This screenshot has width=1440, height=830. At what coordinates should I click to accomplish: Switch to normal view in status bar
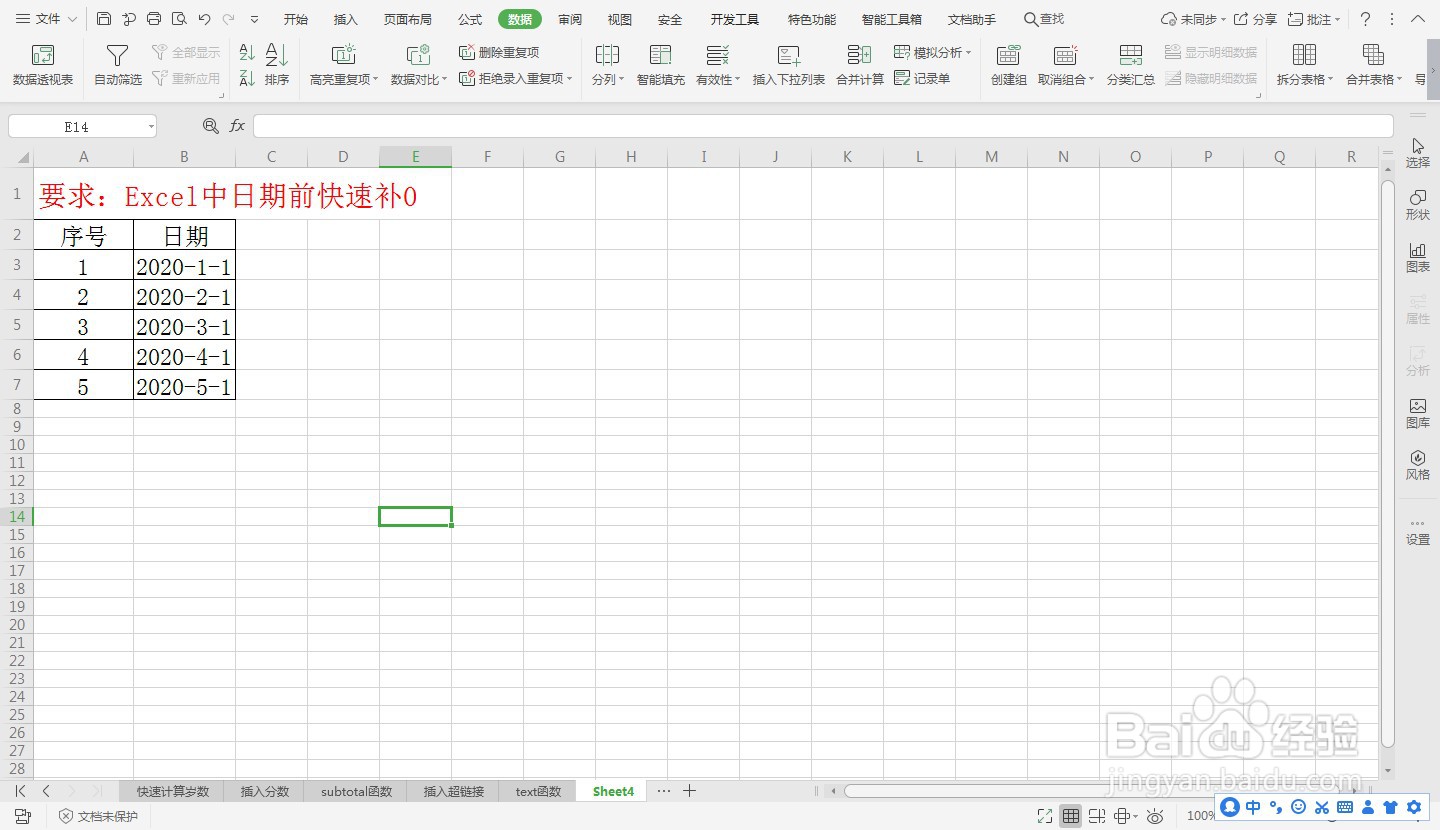[x=1071, y=816]
